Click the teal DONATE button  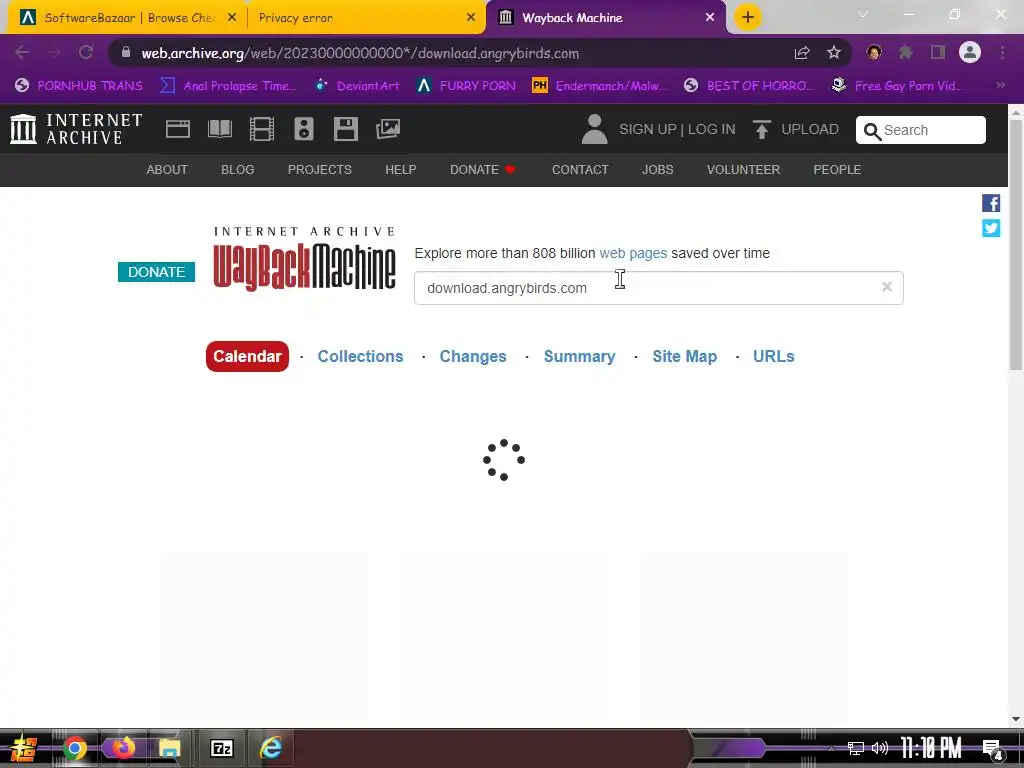[x=156, y=272]
